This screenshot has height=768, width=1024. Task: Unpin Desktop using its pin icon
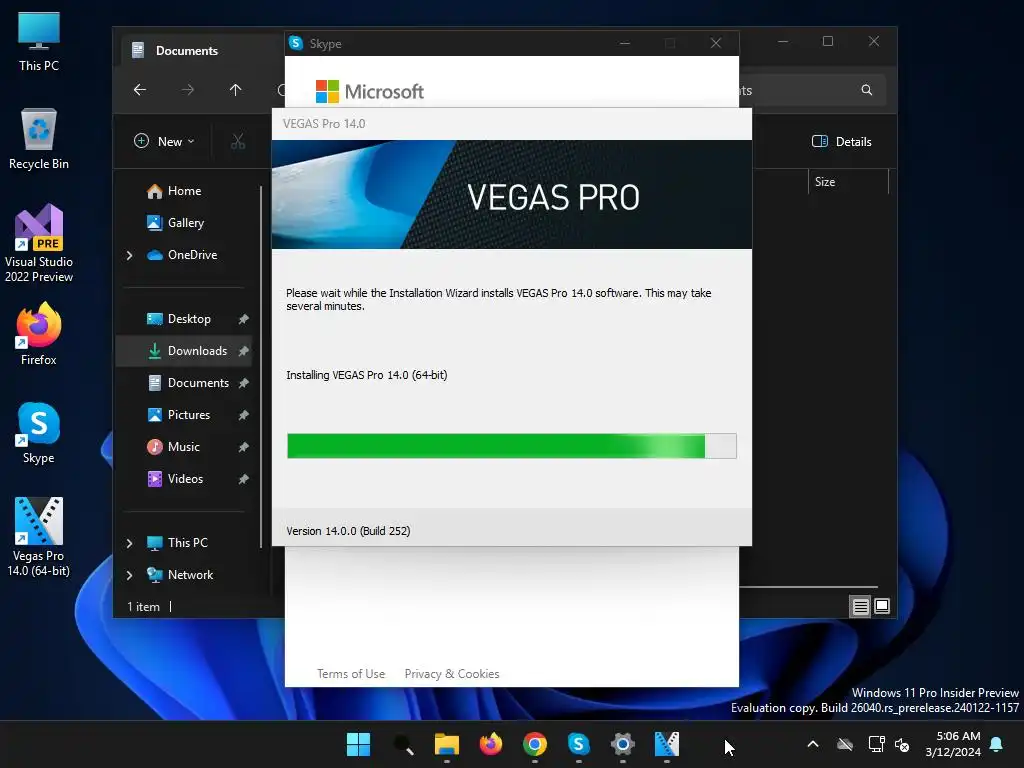(x=244, y=319)
